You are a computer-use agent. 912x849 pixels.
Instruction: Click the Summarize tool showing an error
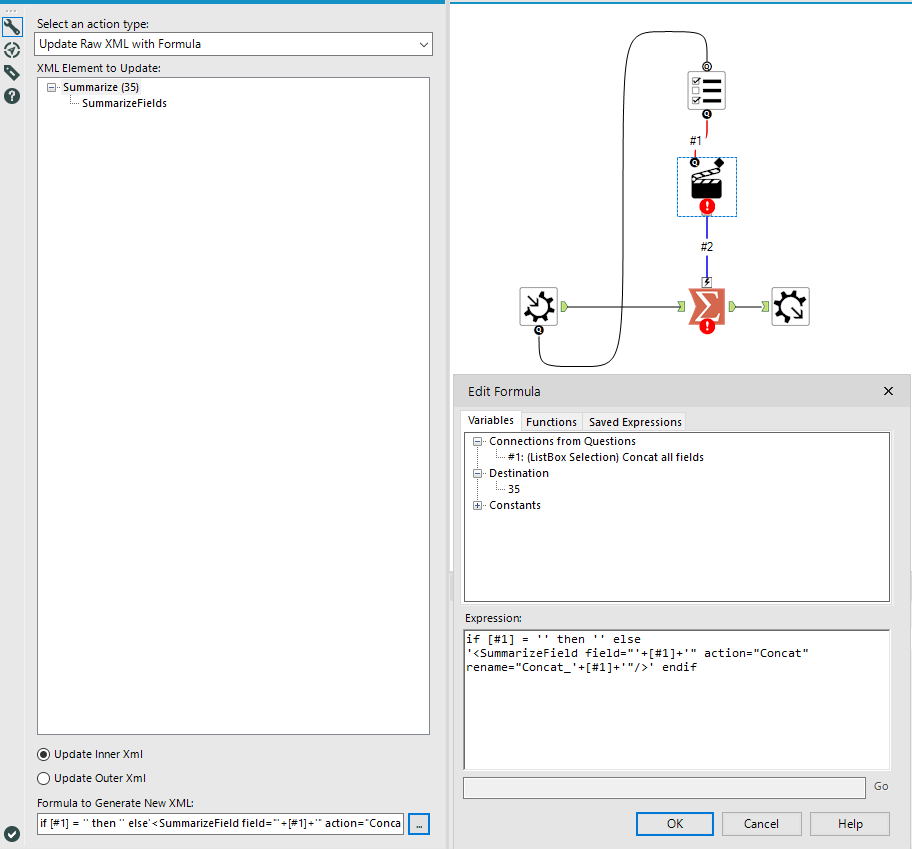click(707, 307)
